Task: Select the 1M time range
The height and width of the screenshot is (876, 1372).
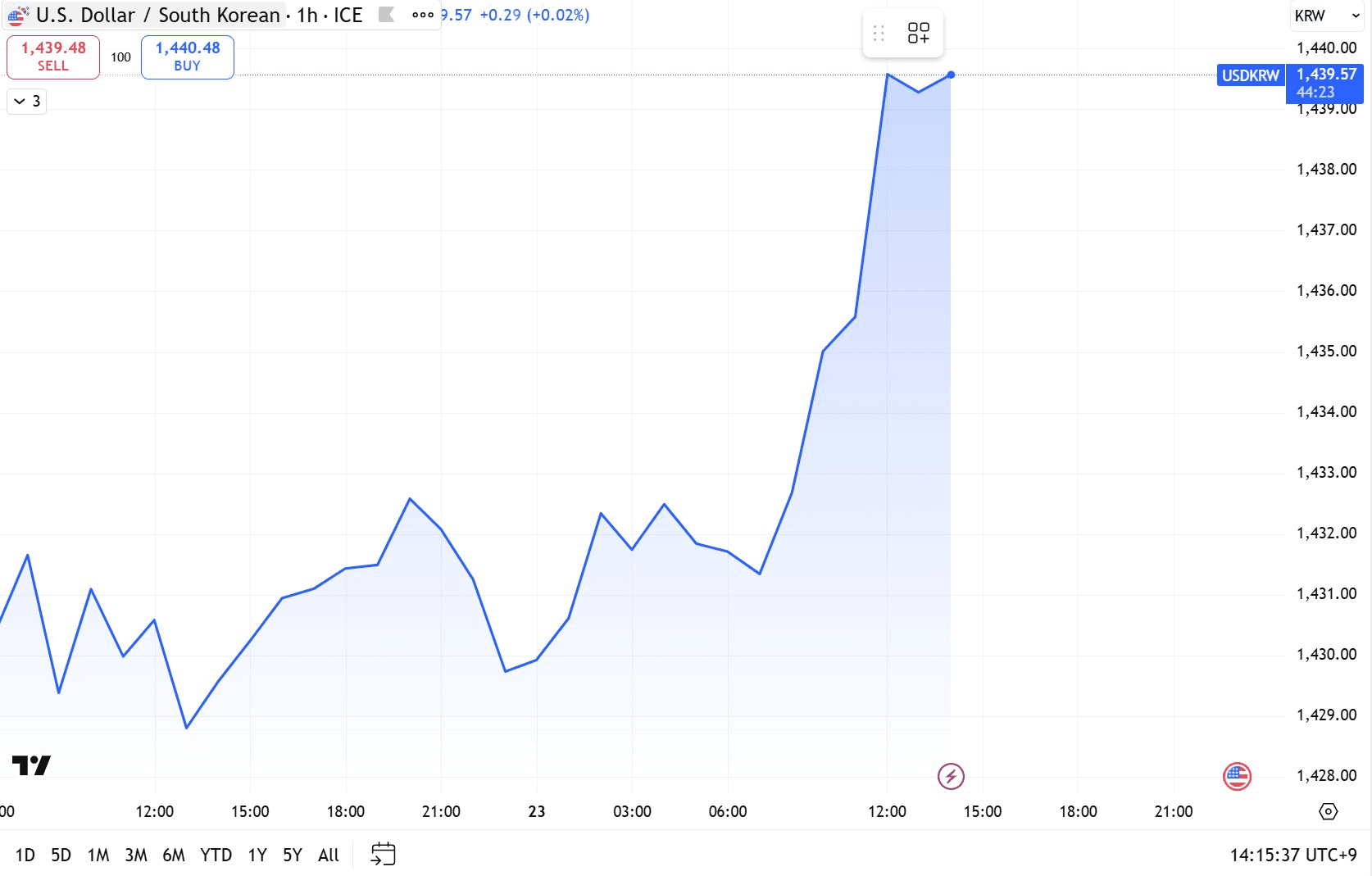Action: coord(98,855)
